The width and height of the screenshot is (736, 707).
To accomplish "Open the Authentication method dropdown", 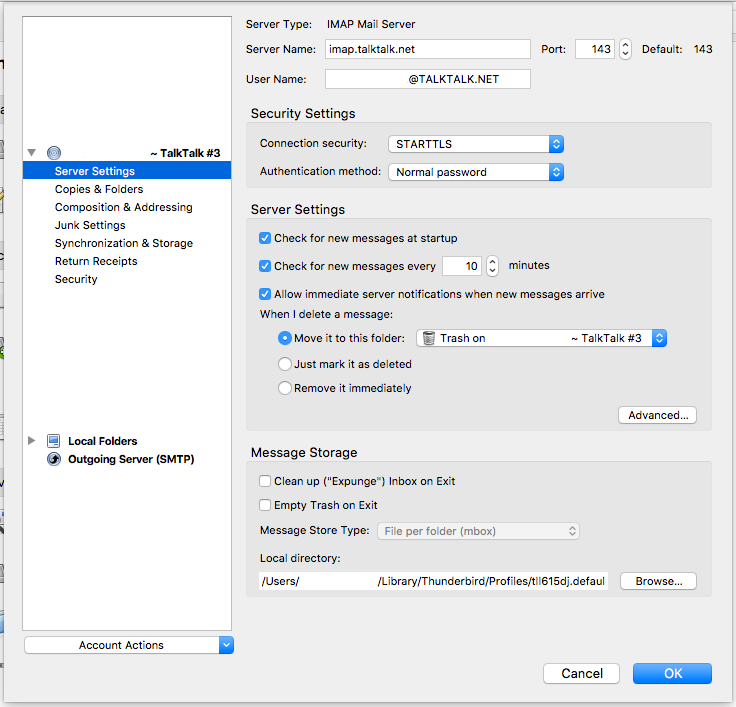I will pyautogui.click(x=476, y=172).
